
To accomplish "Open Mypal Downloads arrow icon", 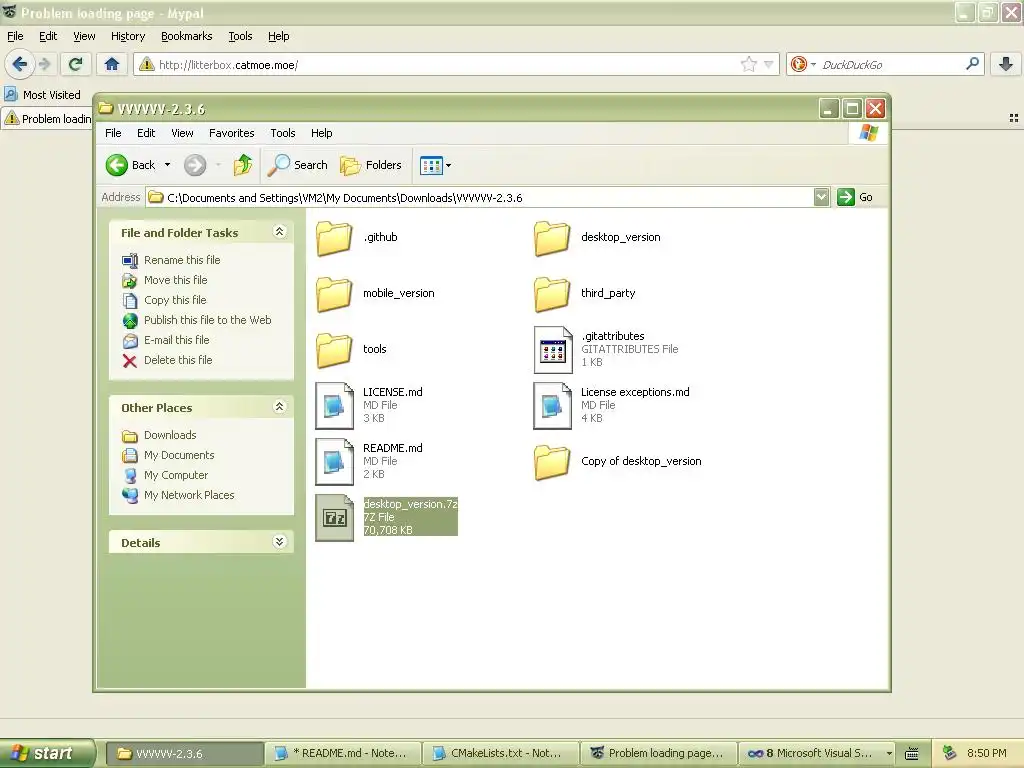I will [x=1006, y=64].
